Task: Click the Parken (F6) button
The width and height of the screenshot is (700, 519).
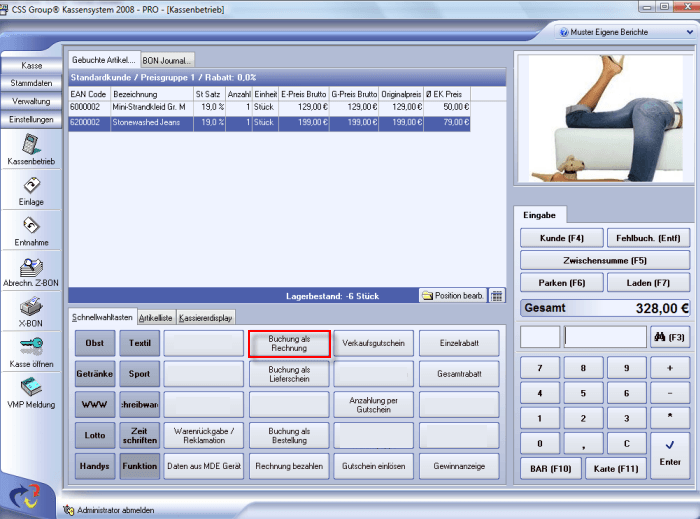Action: [562, 283]
